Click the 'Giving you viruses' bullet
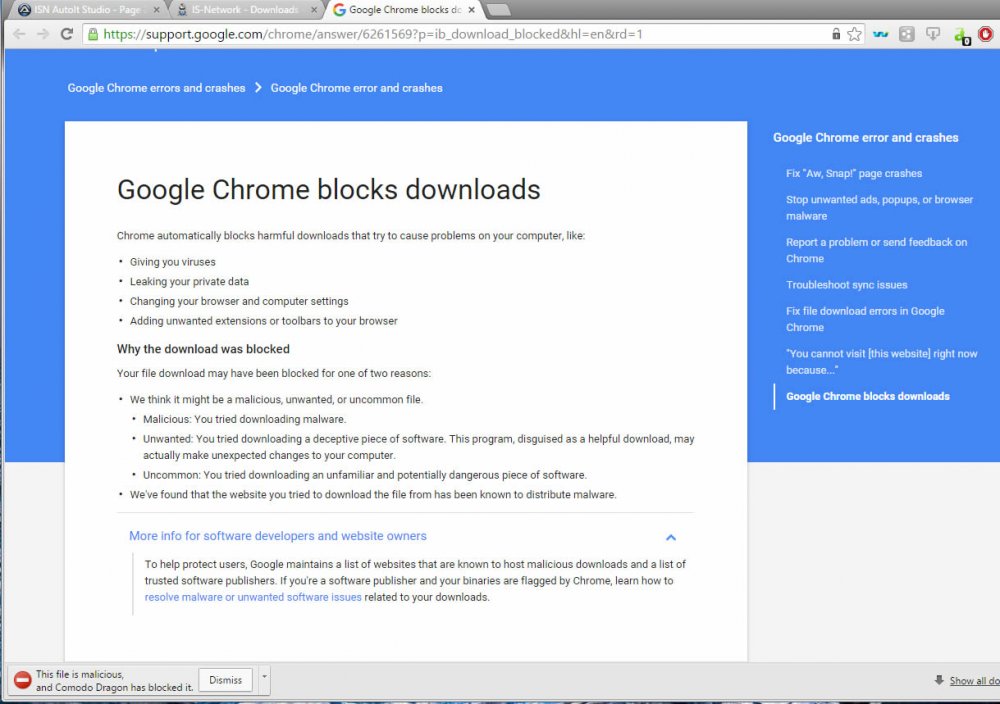The image size is (1000, 704). [173, 262]
